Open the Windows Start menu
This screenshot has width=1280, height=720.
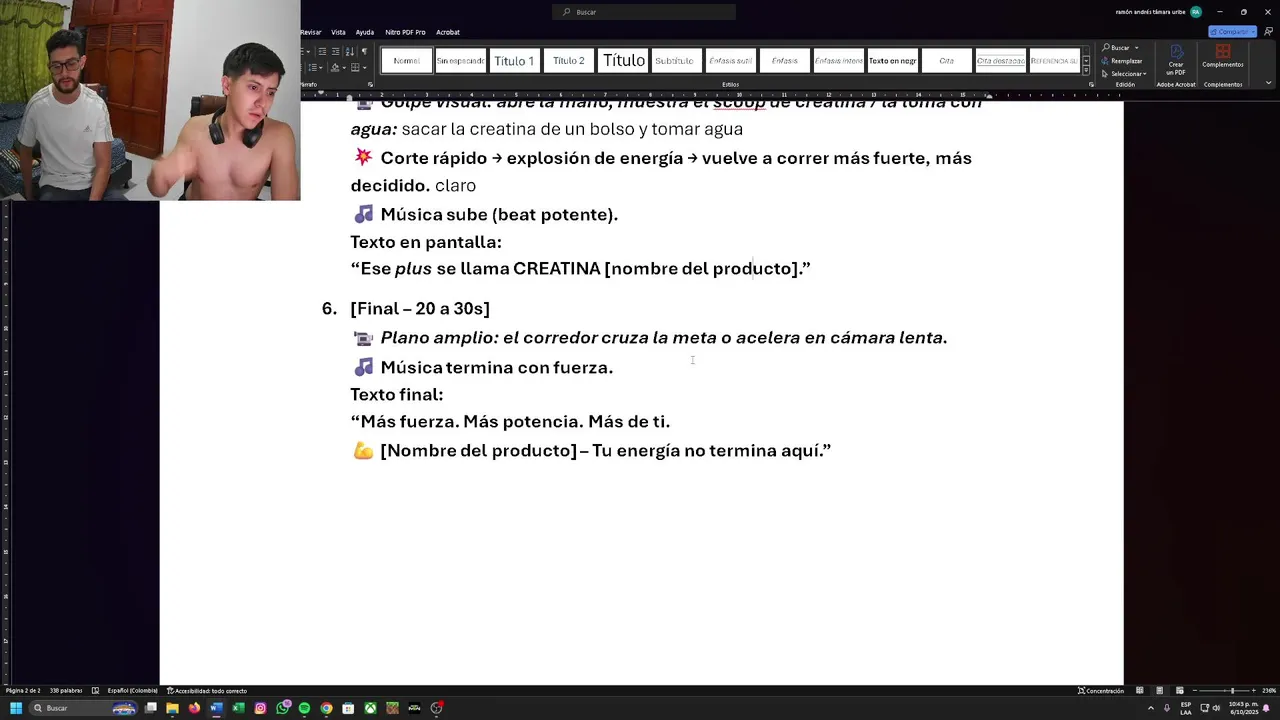click(x=16, y=708)
